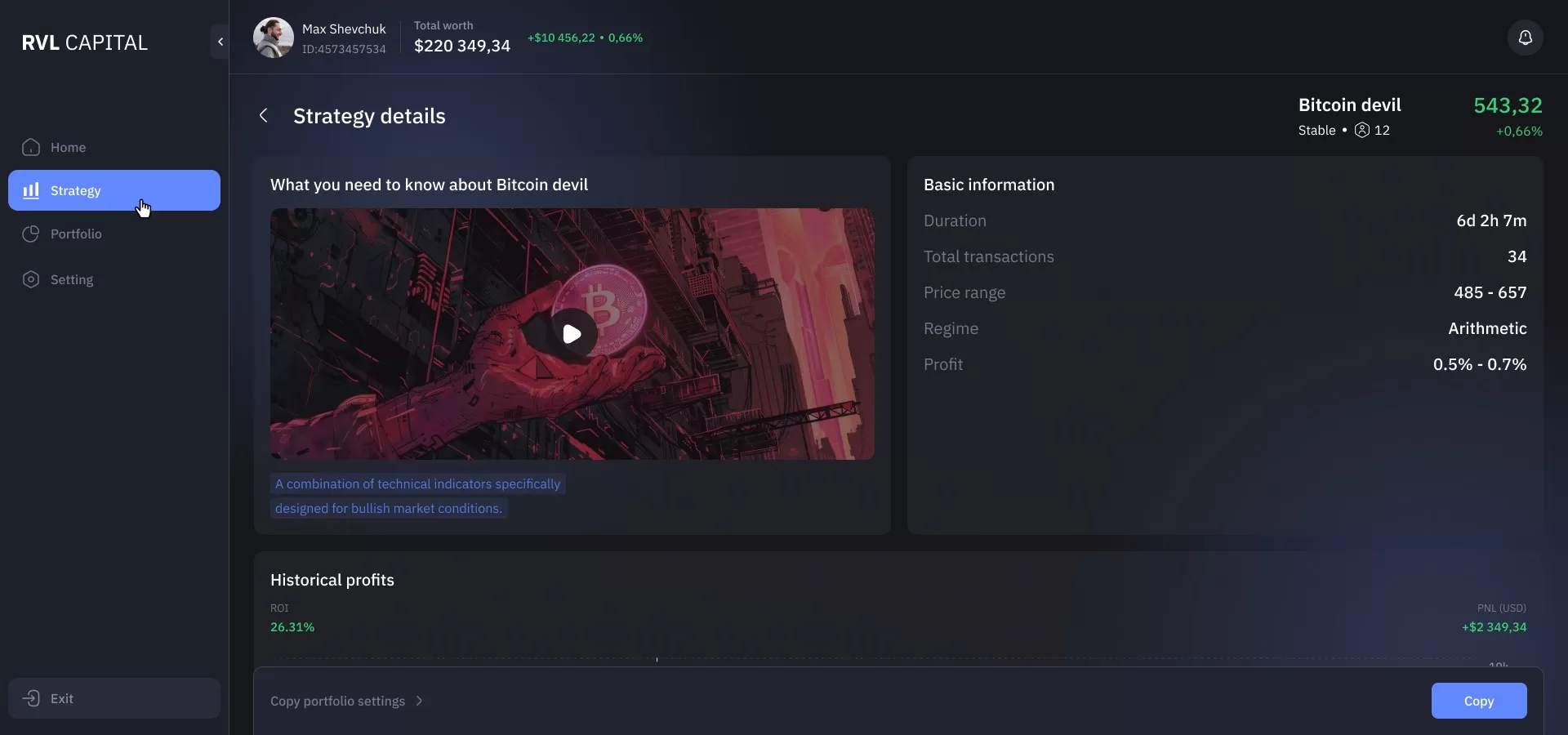1568x735 pixels.
Task: Click the Strategy bar chart icon
Action: (x=31, y=190)
